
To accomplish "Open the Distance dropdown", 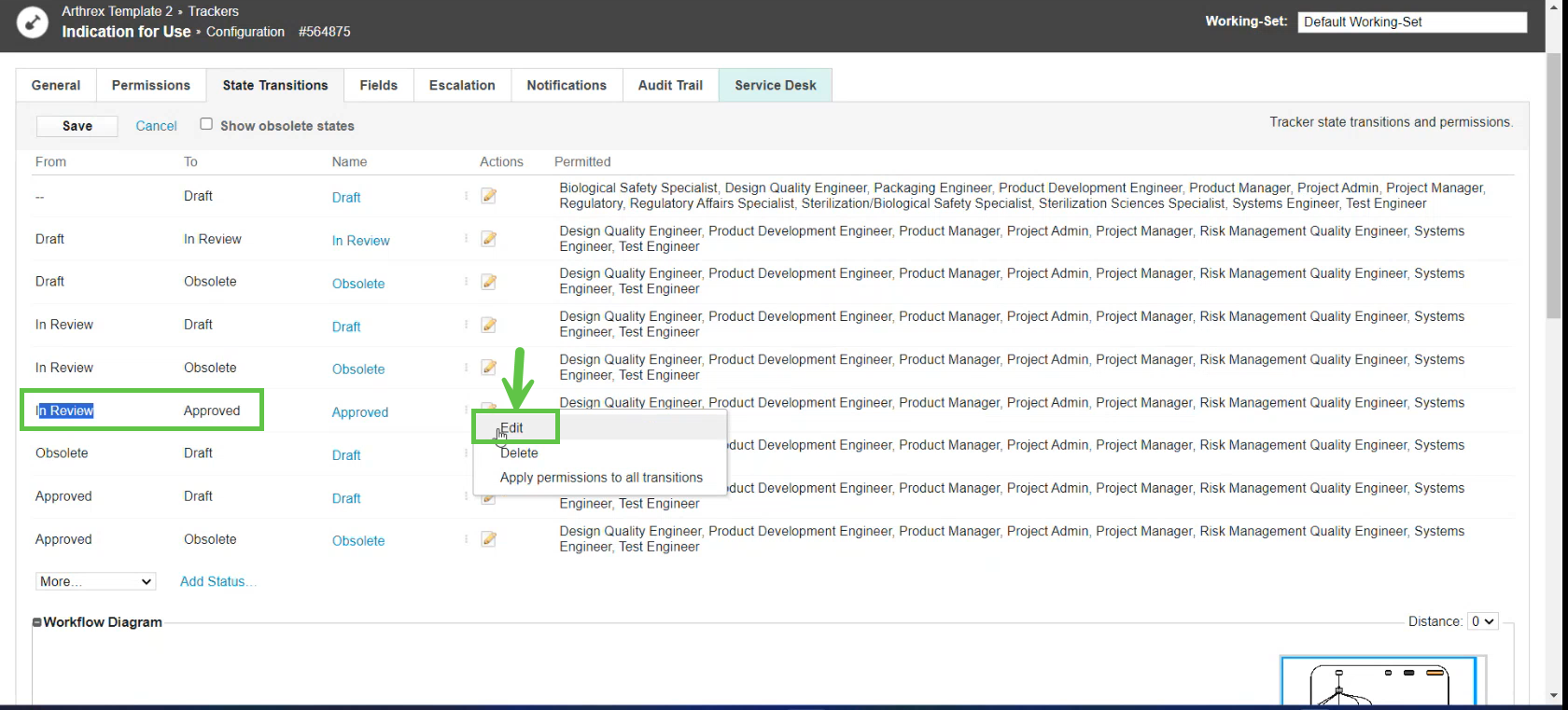I will point(1482,621).
